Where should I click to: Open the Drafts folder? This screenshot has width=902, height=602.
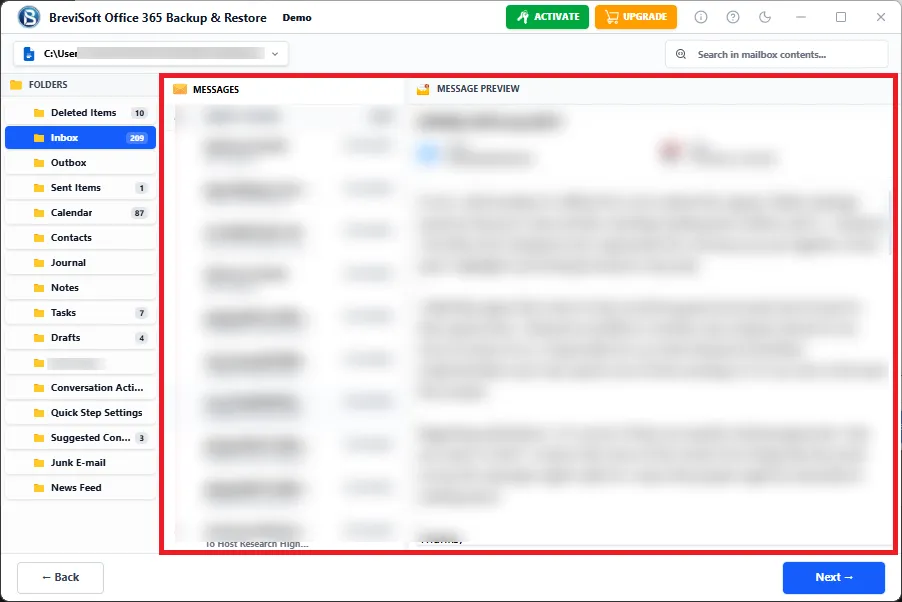pos(80,338)
